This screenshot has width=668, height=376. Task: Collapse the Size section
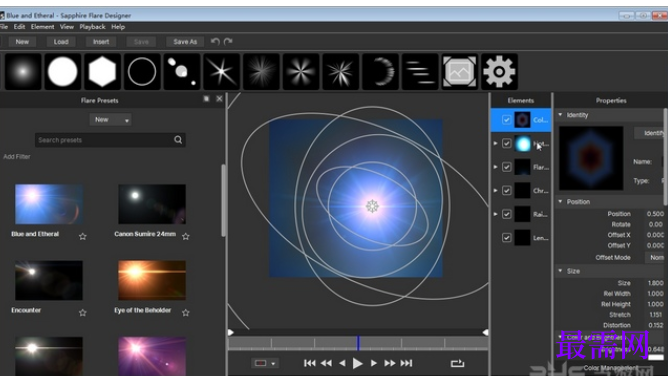561,271
